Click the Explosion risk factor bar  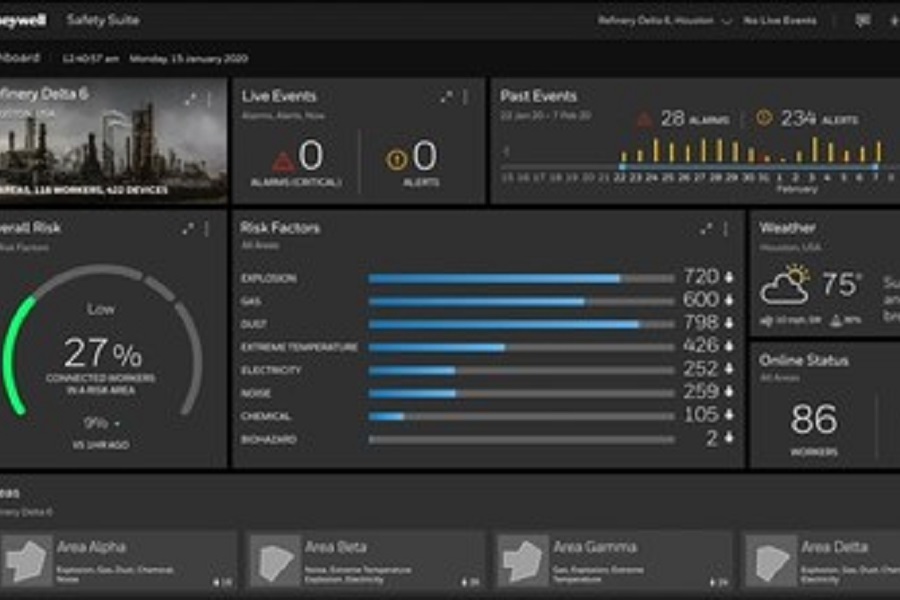pos(520,278)
